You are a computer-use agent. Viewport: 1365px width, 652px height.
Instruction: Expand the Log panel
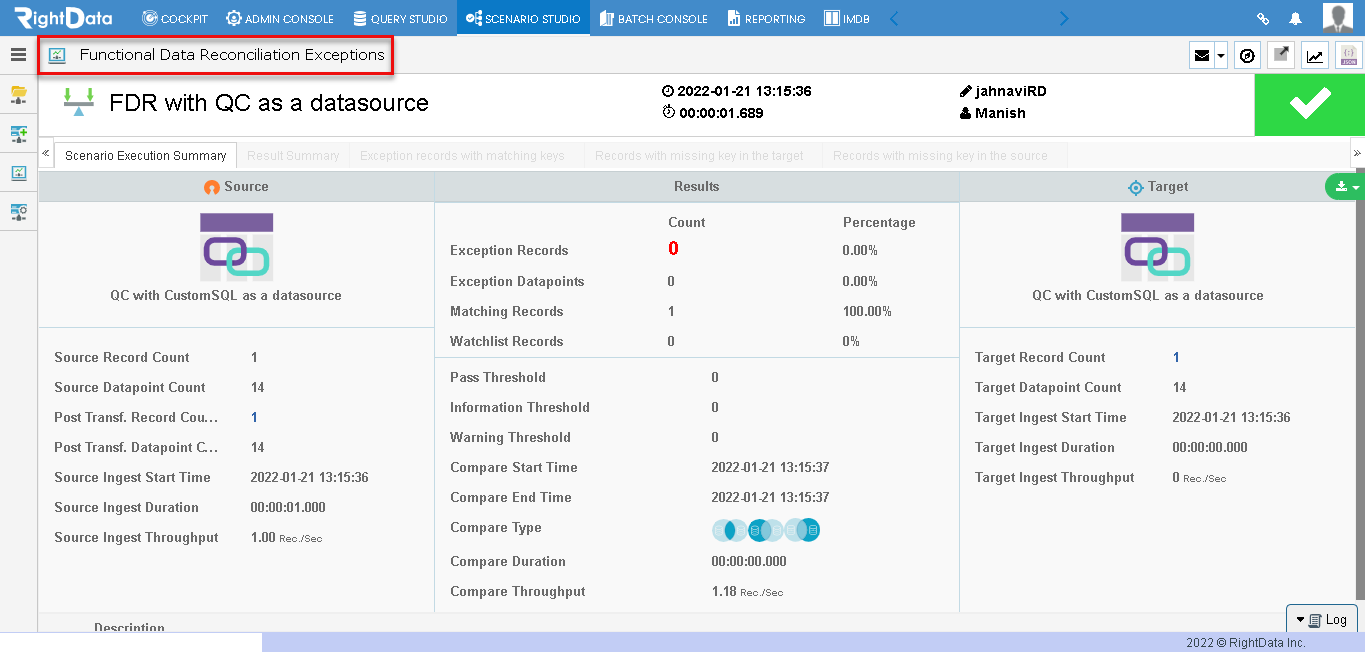[x=1322, y=620]
